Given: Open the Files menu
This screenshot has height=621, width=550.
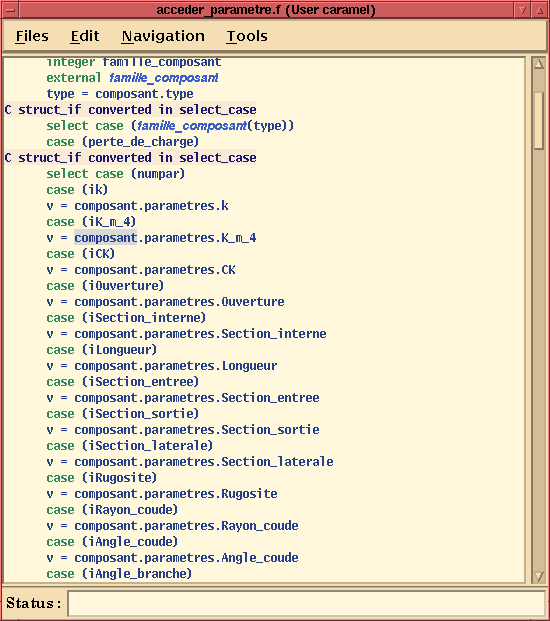Looking at the screenshot, I should (32, 36).
